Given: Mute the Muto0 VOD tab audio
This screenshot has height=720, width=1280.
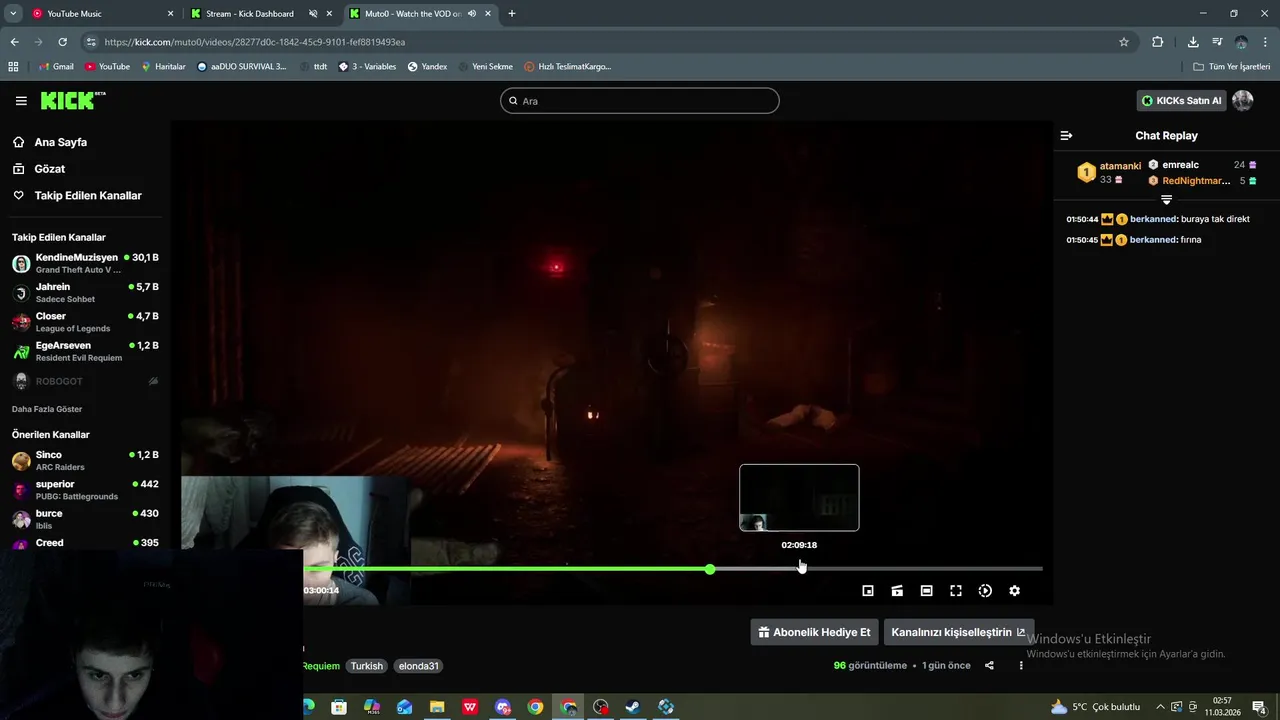Looking at the screenshot, I should pos(471,14).
